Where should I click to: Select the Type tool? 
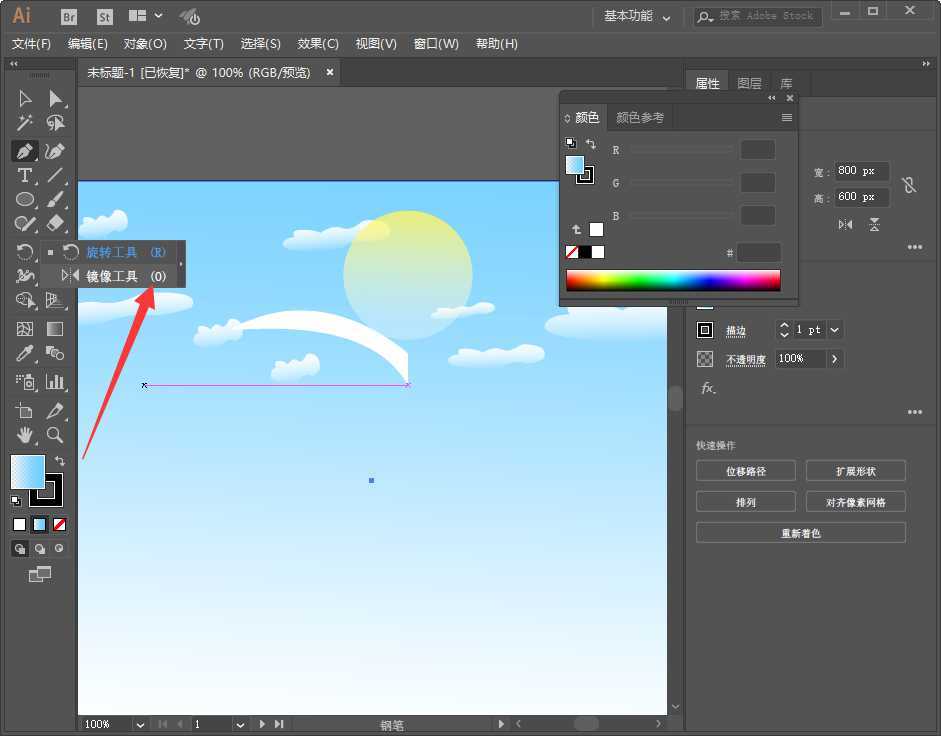22,175
